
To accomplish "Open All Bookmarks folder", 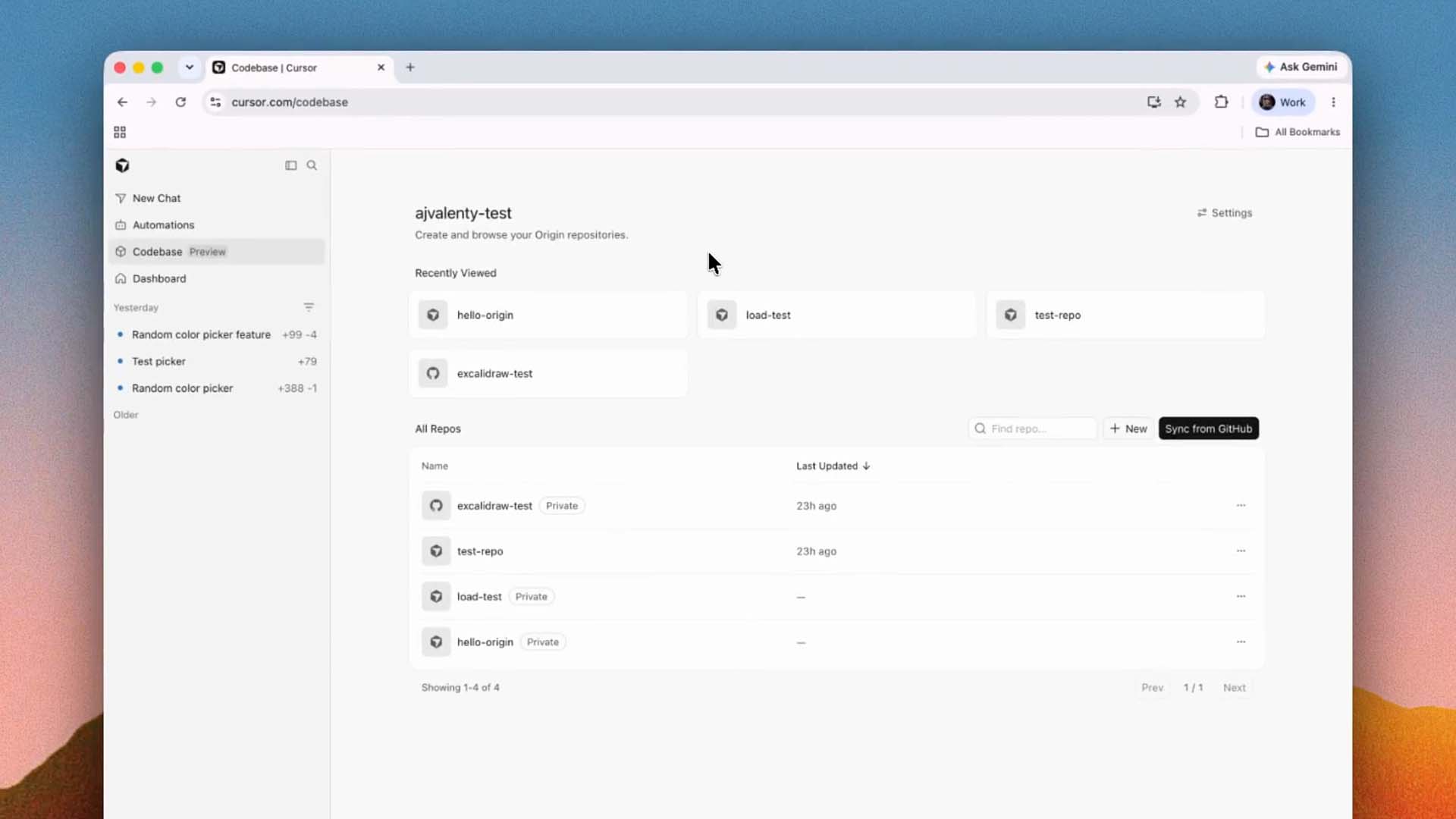I will pos(1298,132).
